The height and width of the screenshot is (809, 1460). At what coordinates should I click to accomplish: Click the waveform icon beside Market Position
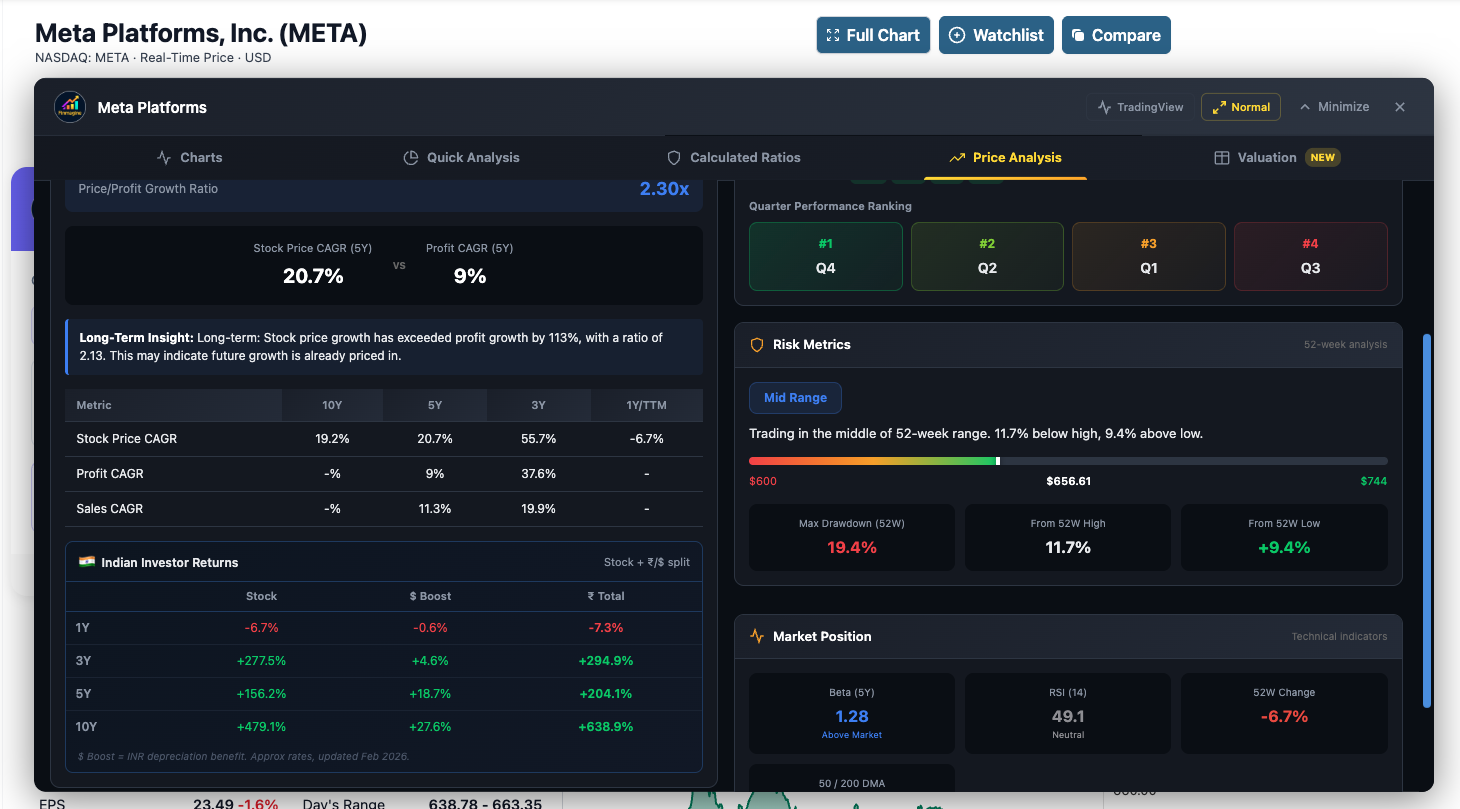pyautogui.click(x=757, y=636)
